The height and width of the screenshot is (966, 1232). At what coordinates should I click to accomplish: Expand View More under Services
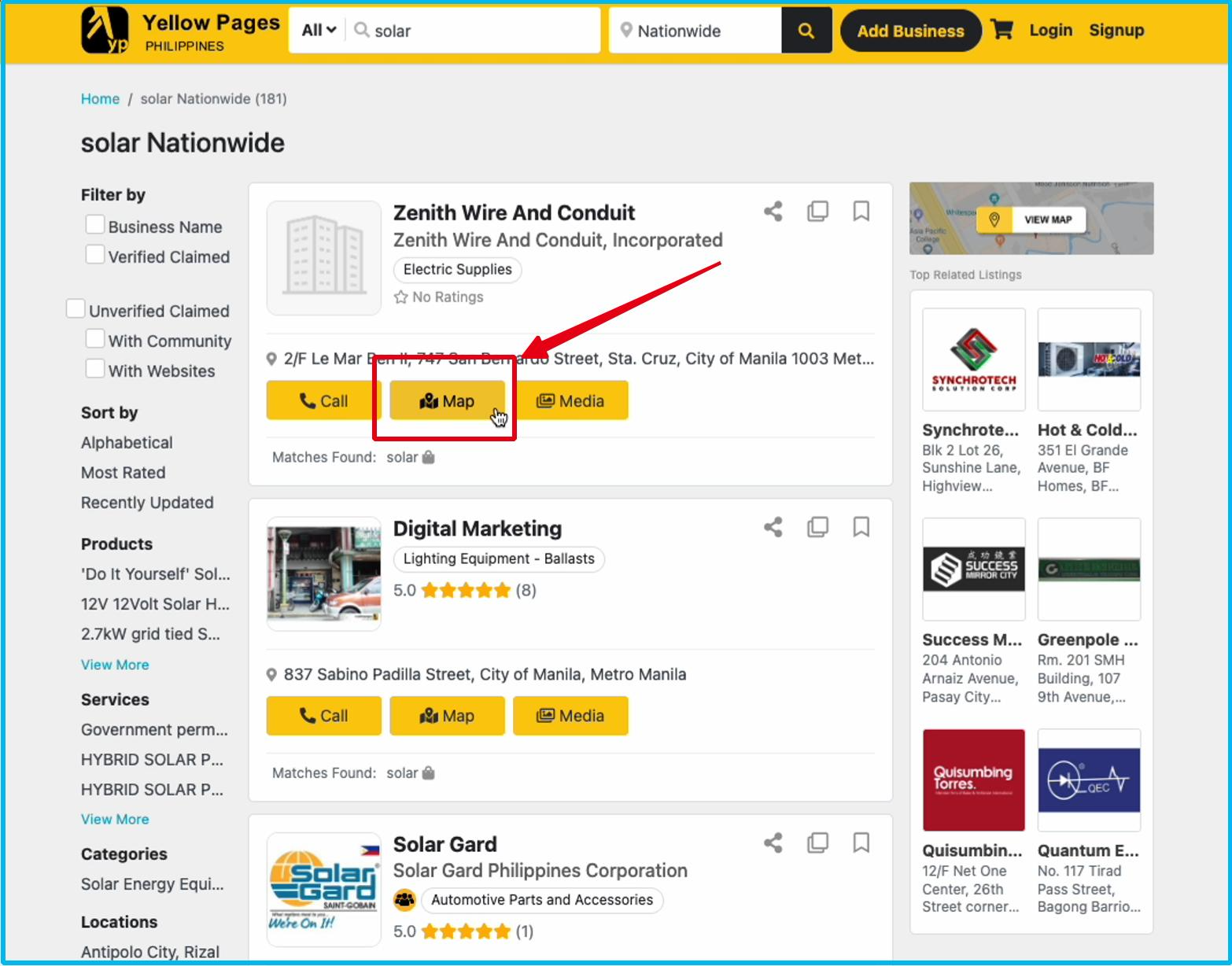pos(115,819)
